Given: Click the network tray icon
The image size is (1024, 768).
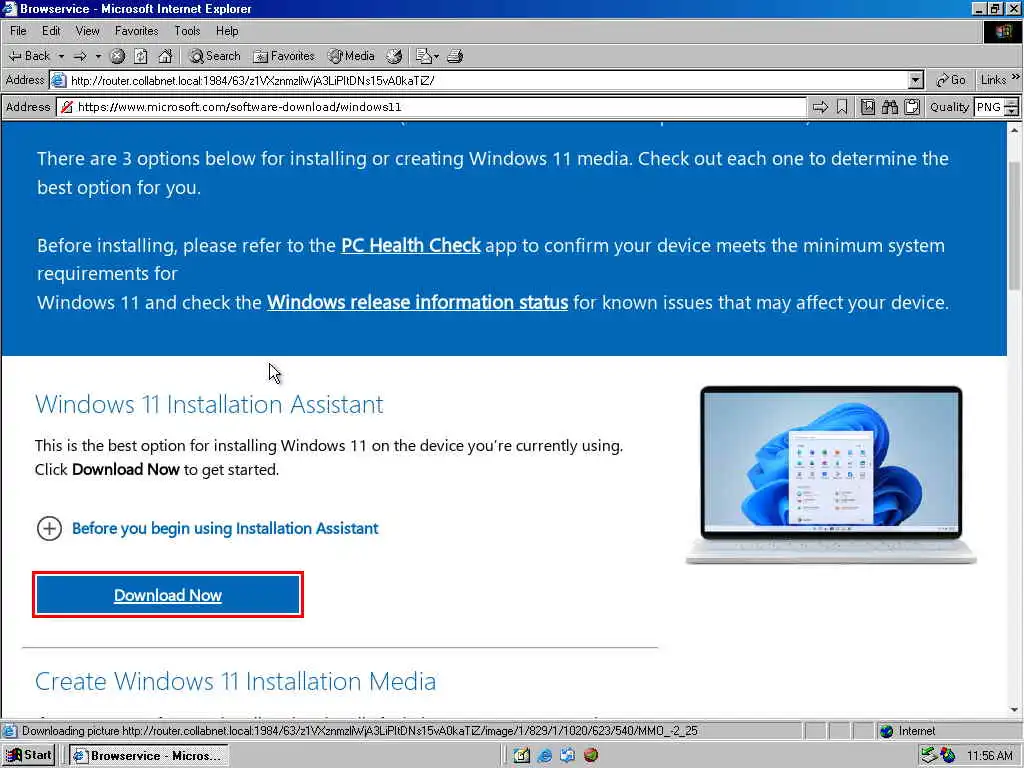Looking at the screenshot, I should pyautogui.click(x=929, y=756).
